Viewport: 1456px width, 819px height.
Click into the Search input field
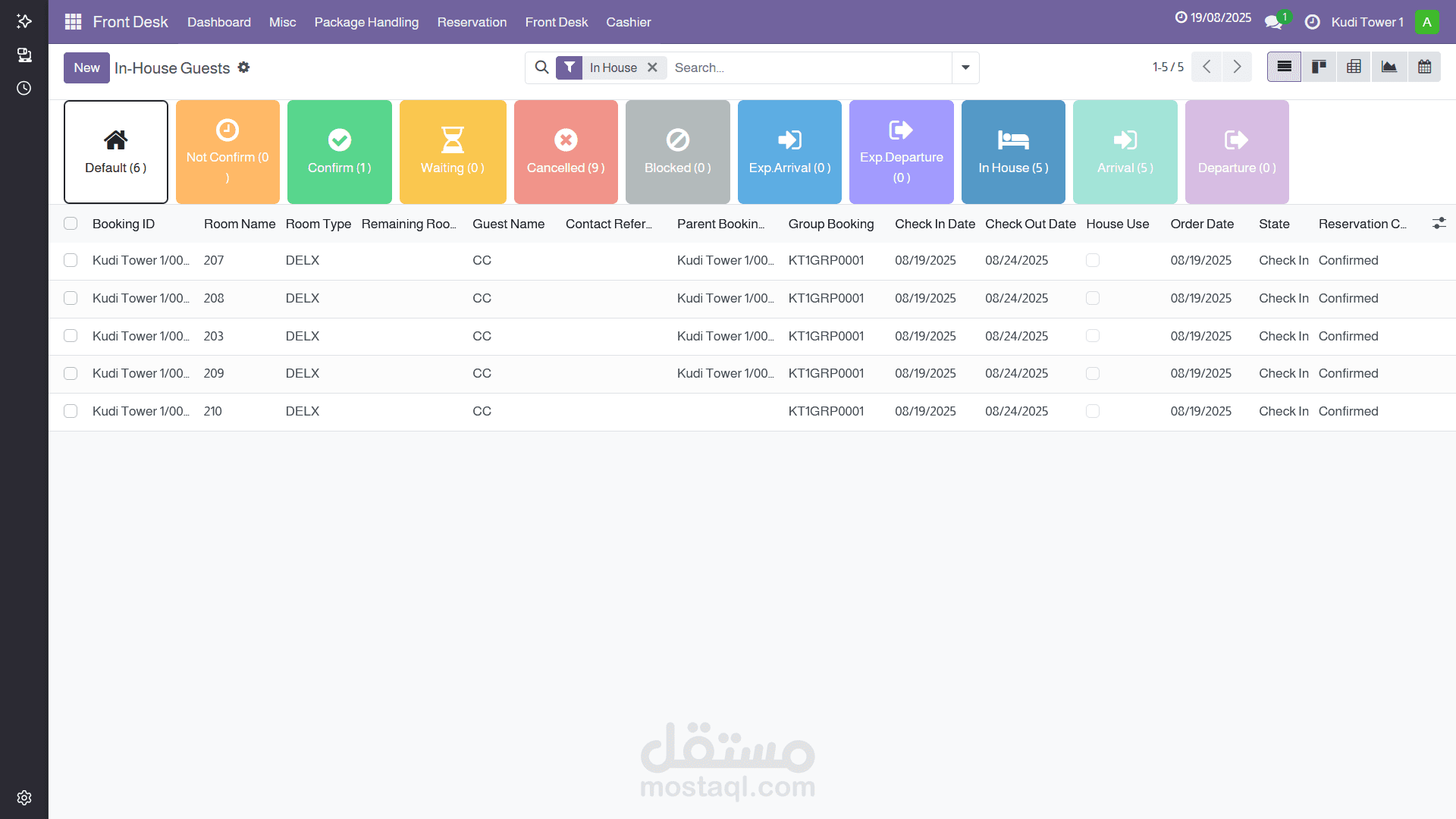tap(808, 67)
